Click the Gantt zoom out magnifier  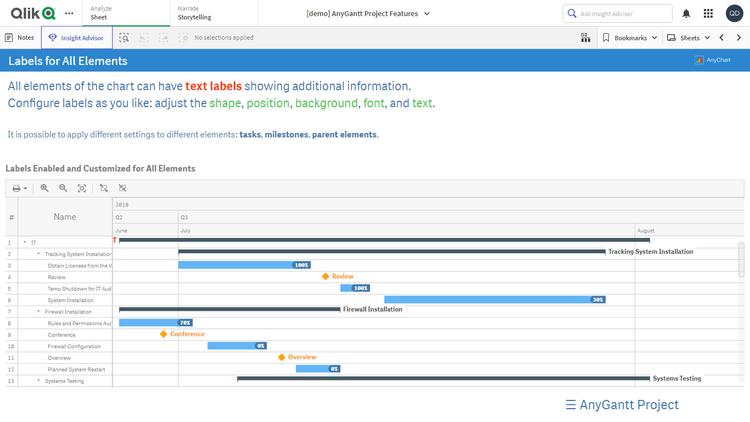coord(63,188)
